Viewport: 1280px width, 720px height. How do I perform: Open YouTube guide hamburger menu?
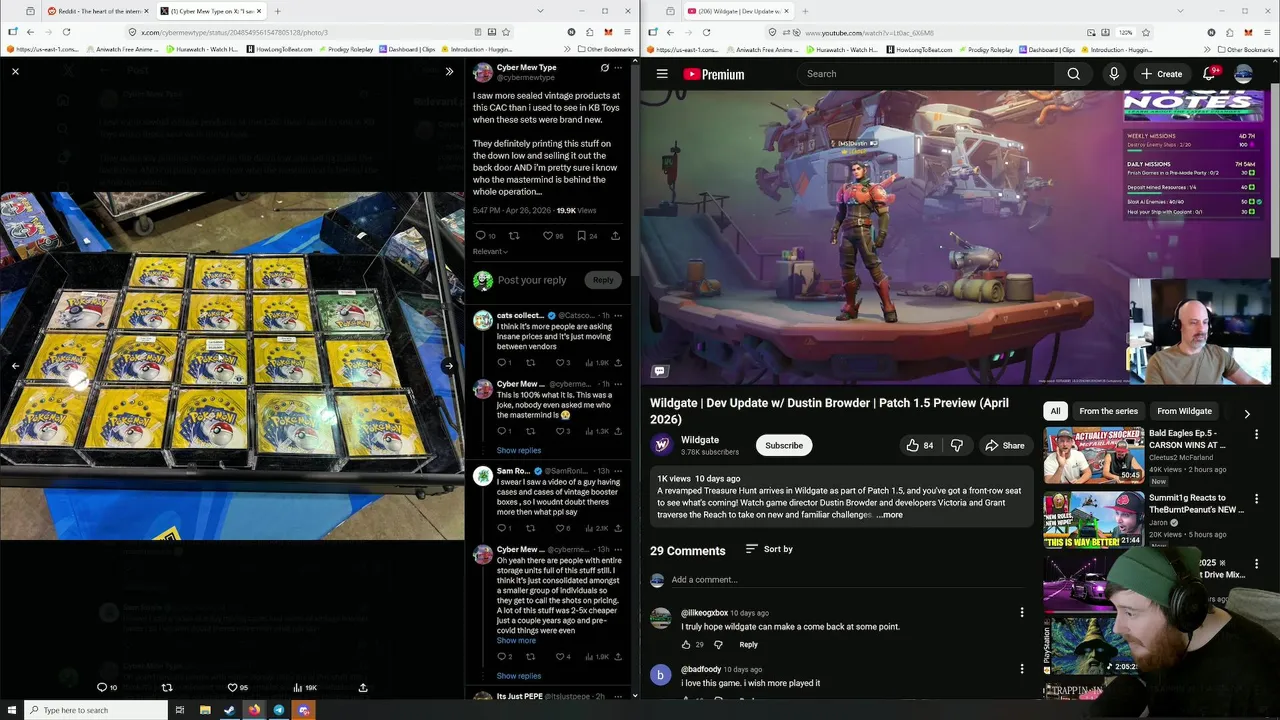pyautogui.click(x=662, y=74)
